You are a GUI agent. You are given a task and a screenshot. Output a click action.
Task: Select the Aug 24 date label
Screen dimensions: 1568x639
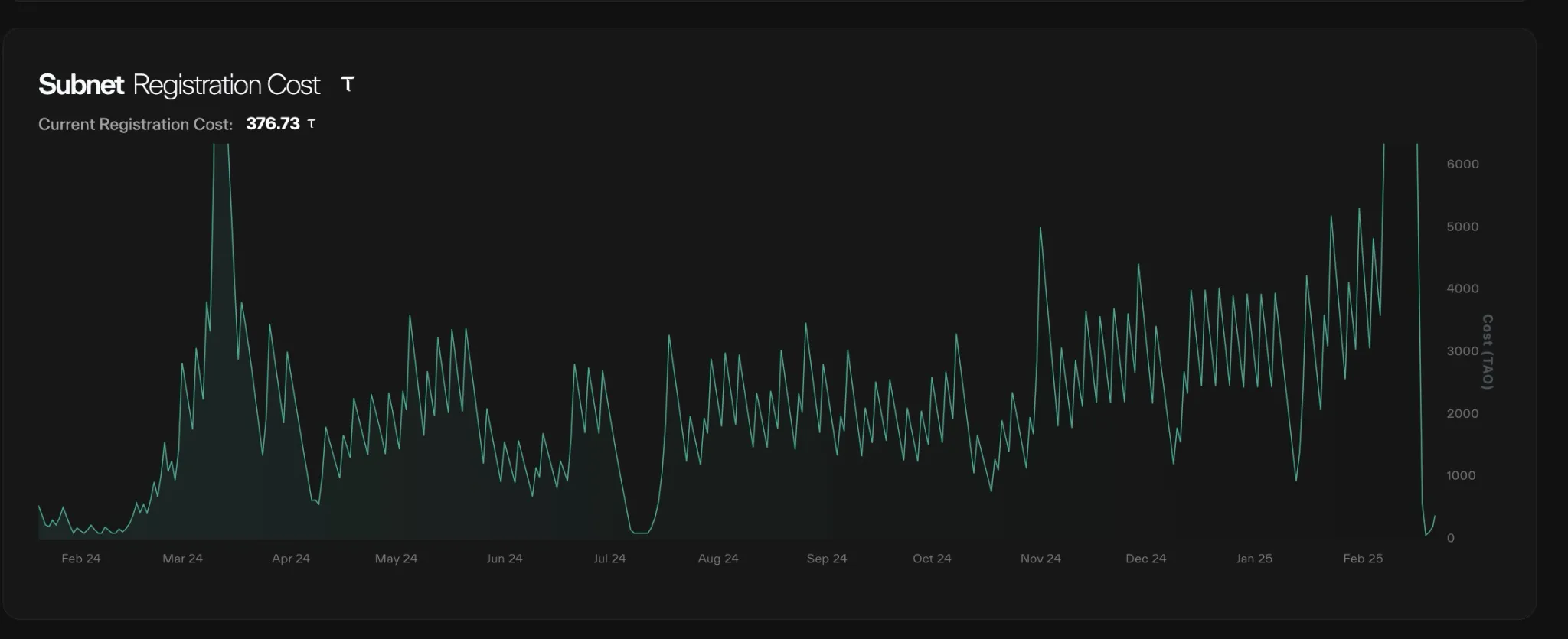tap(718, 559)
